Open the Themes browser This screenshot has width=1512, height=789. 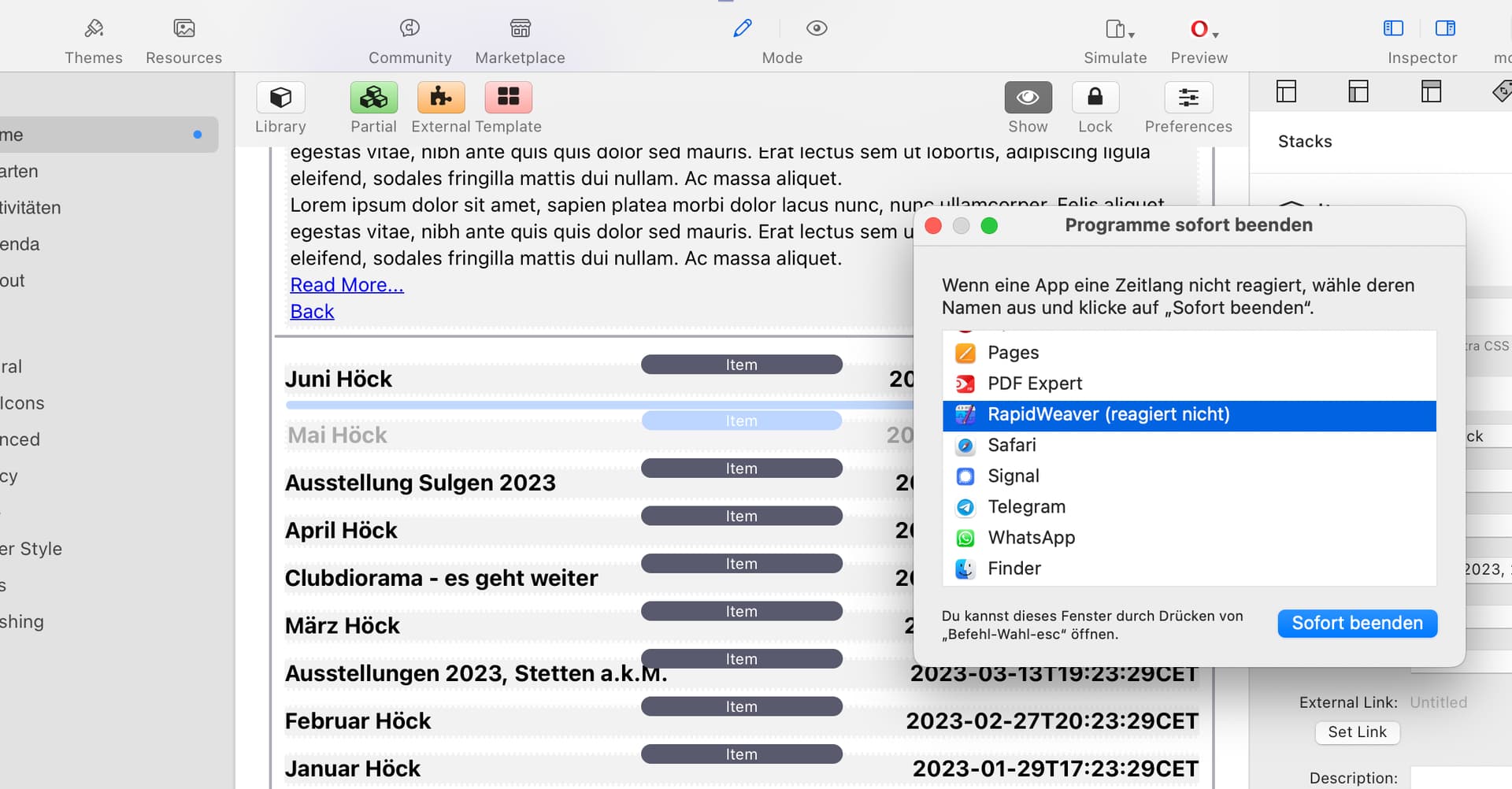94,41
